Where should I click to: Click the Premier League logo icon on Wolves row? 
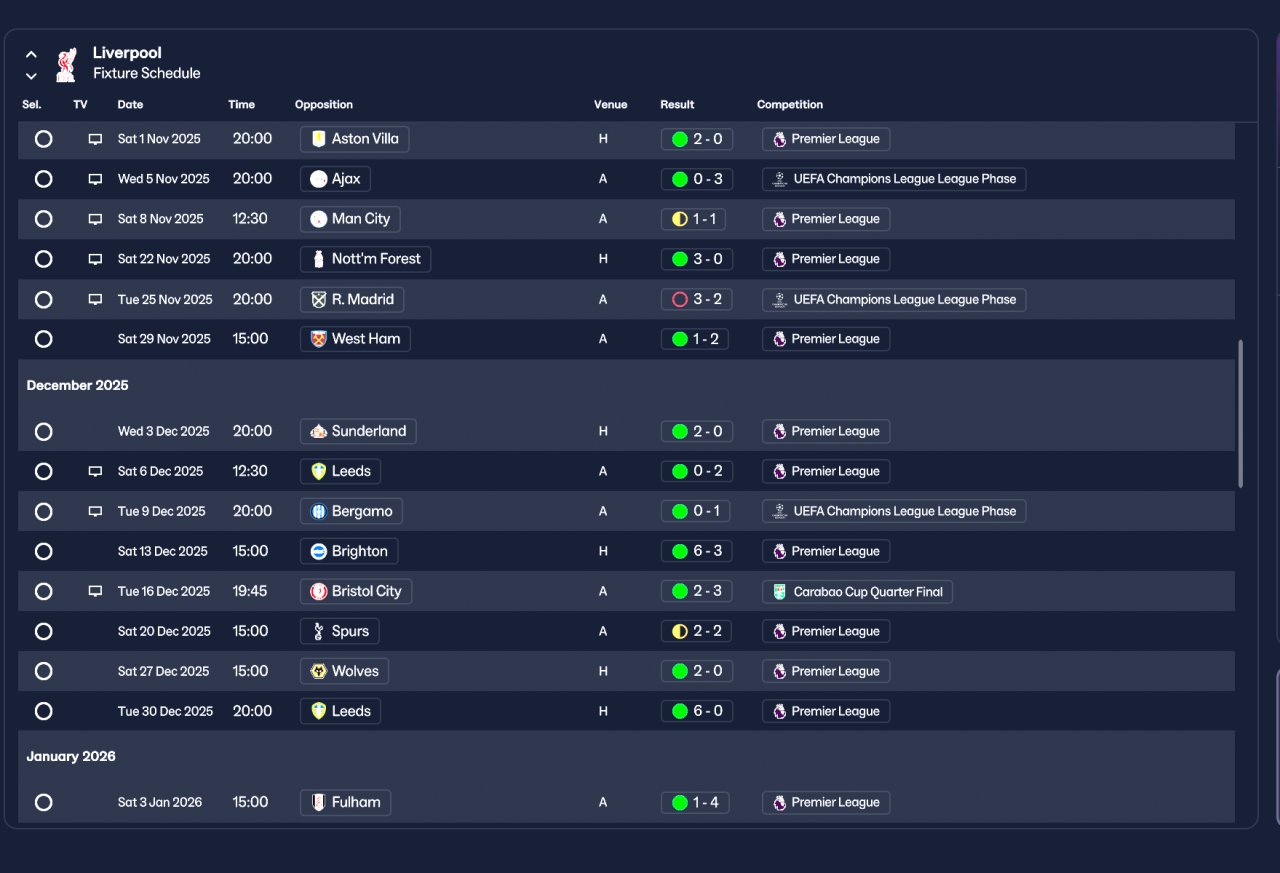click(x=779, y=671)
